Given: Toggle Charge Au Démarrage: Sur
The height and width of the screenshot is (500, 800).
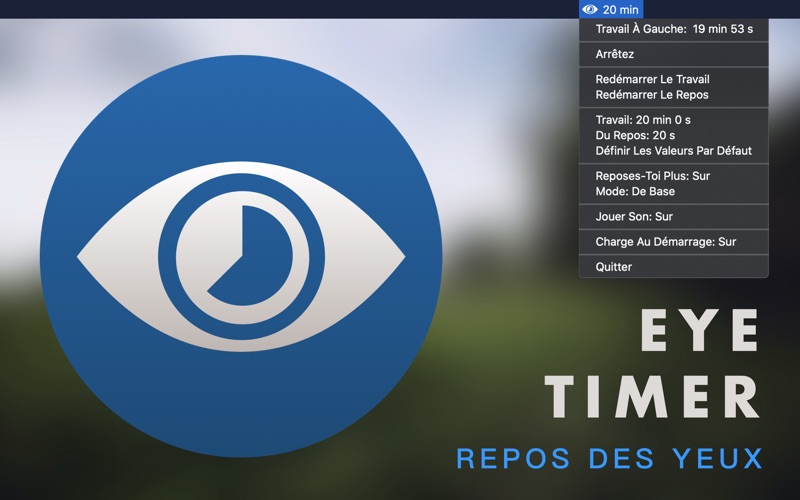Looking at the screenshot, I should point(673,241).
